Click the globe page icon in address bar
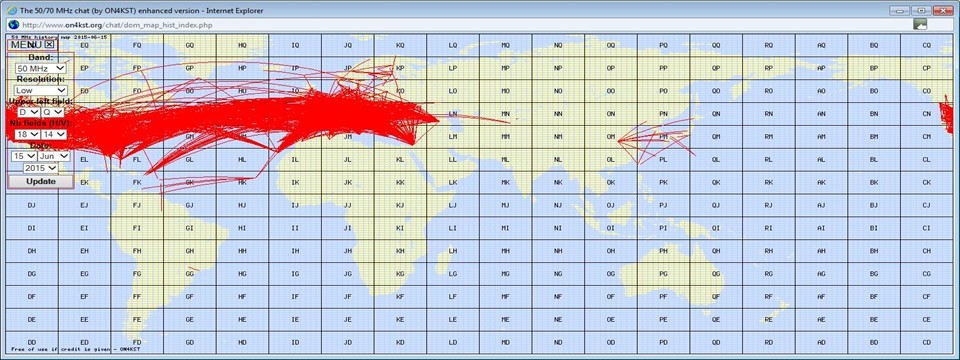Image resolution: width=960 pixels, height=360 pixels. [x=13, y=24]
